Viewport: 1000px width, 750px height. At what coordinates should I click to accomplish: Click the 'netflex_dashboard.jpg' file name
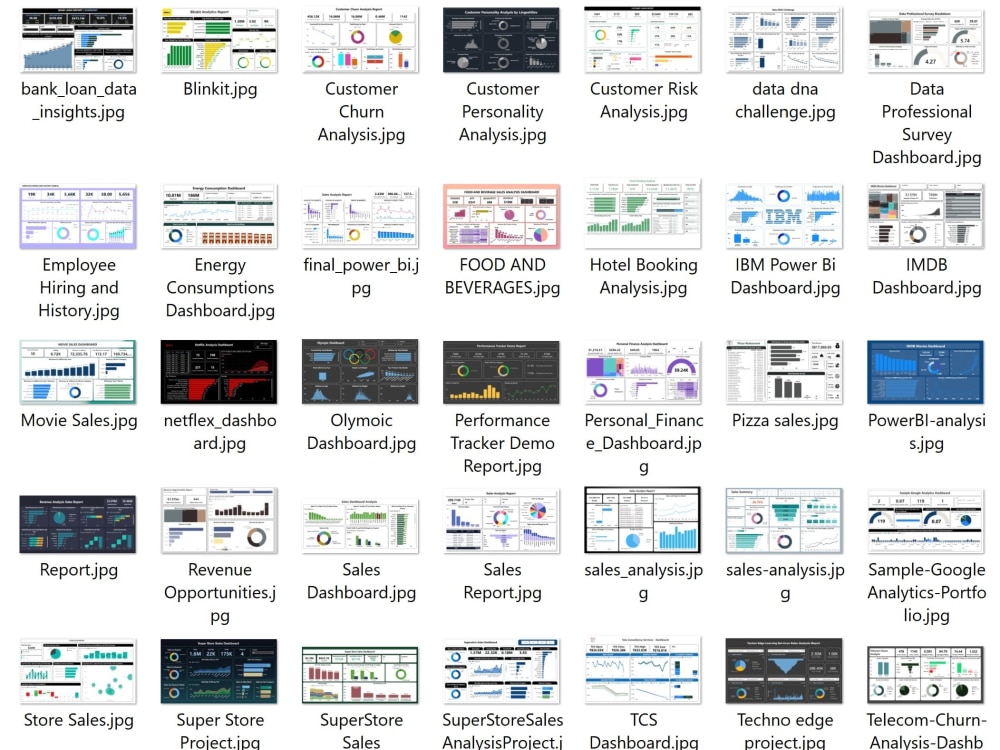[x=220, y=432]
